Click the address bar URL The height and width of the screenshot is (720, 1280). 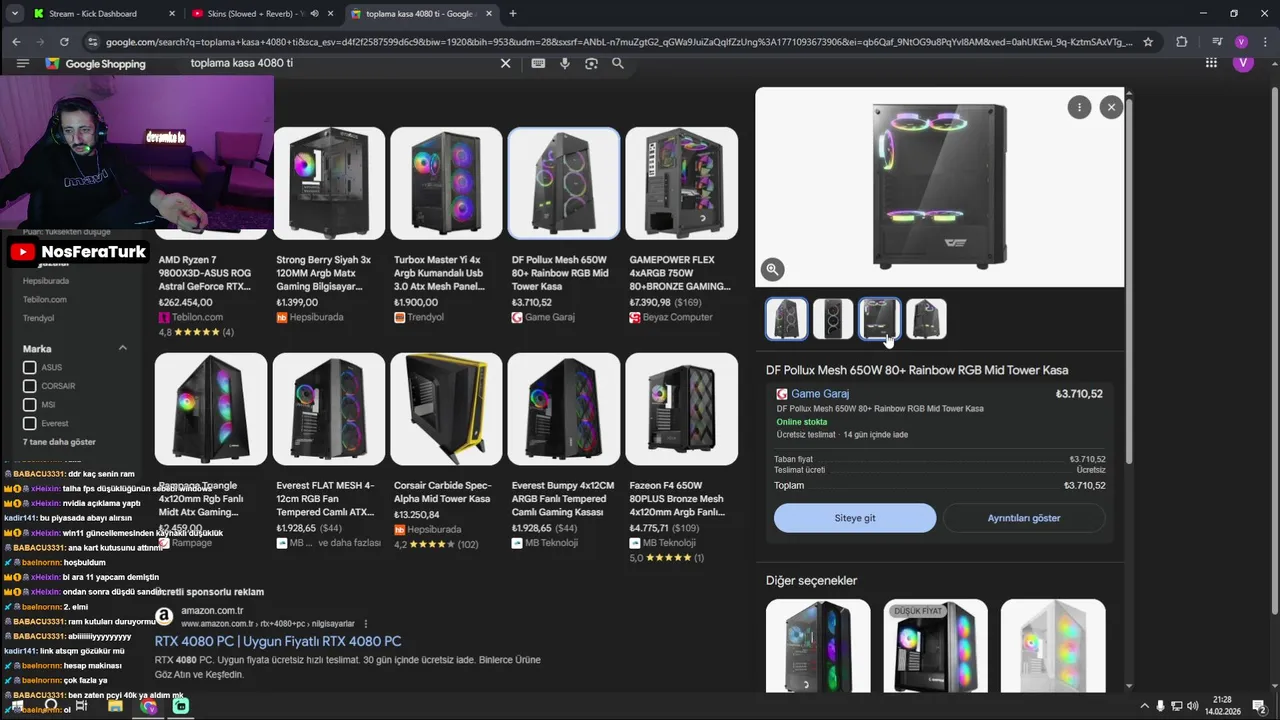[x=620, y=42]
